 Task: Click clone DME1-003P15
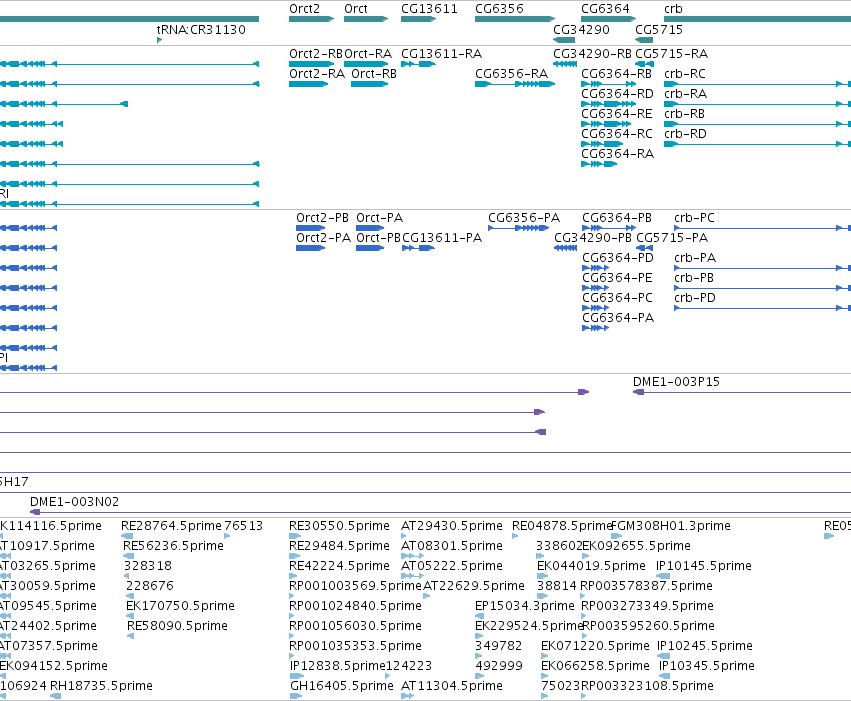click(742, 392)
